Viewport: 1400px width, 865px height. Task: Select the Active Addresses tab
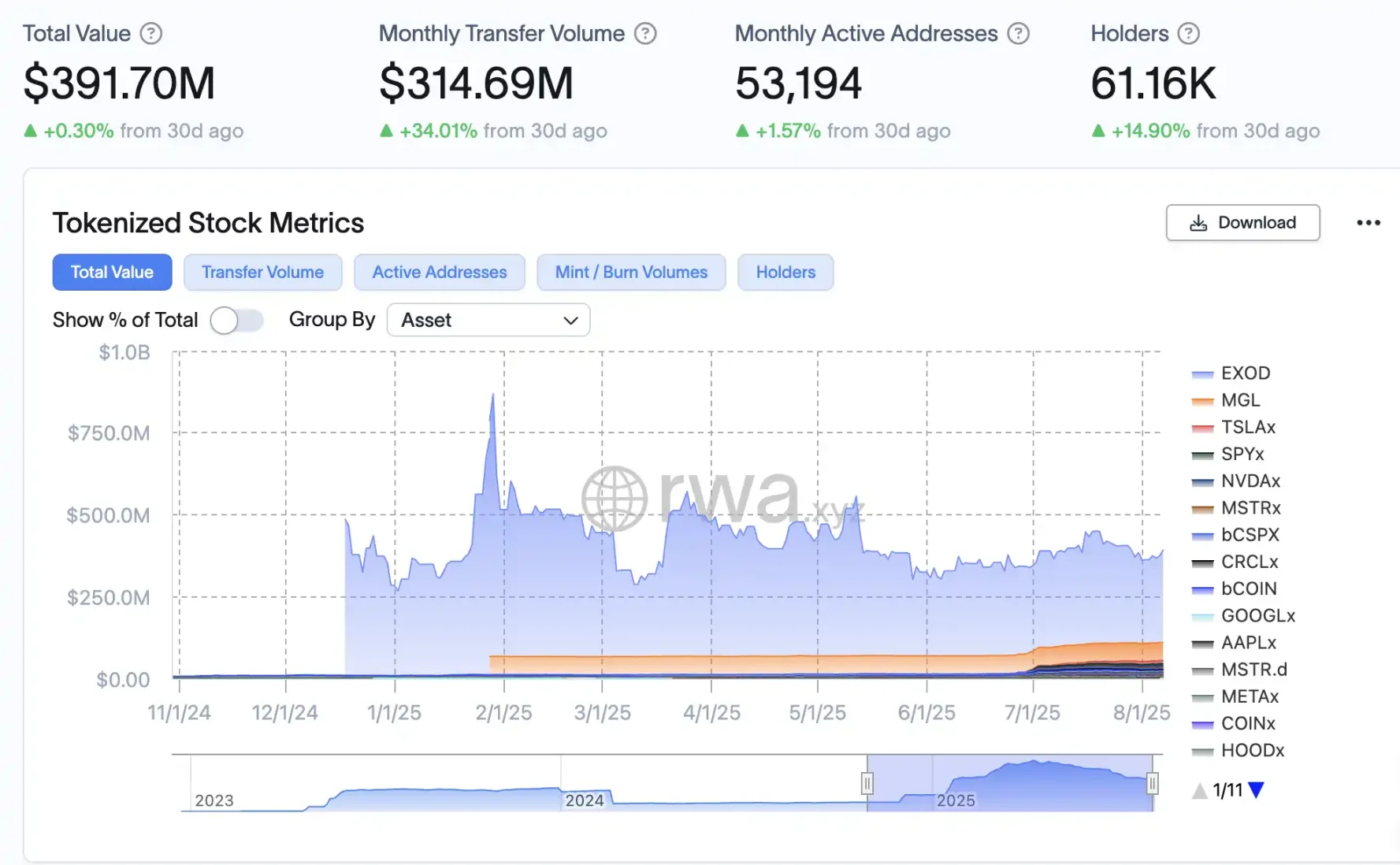pyautogui.click(x=440, y=273)
